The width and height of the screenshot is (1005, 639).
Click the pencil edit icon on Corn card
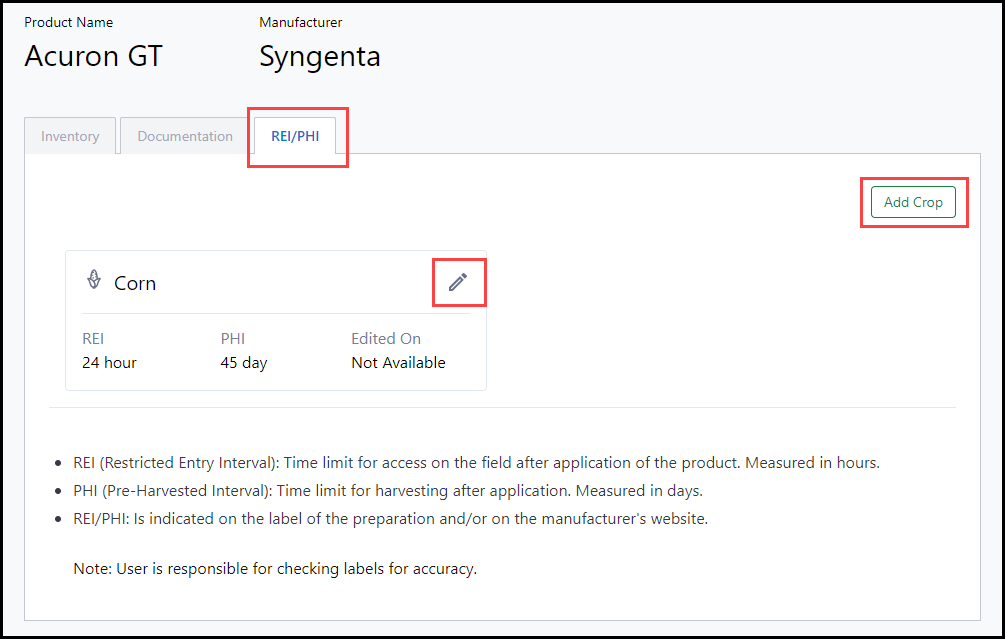458,282
